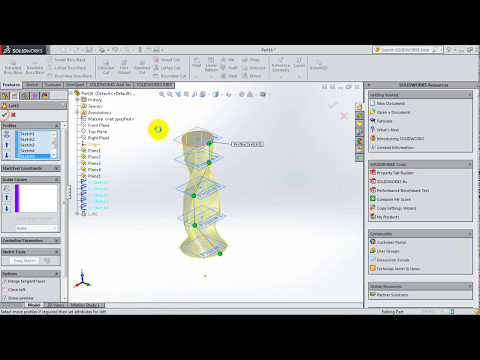Open Design Library task pane tab
The width and height of the screenshot is (480, 360).
359,116
